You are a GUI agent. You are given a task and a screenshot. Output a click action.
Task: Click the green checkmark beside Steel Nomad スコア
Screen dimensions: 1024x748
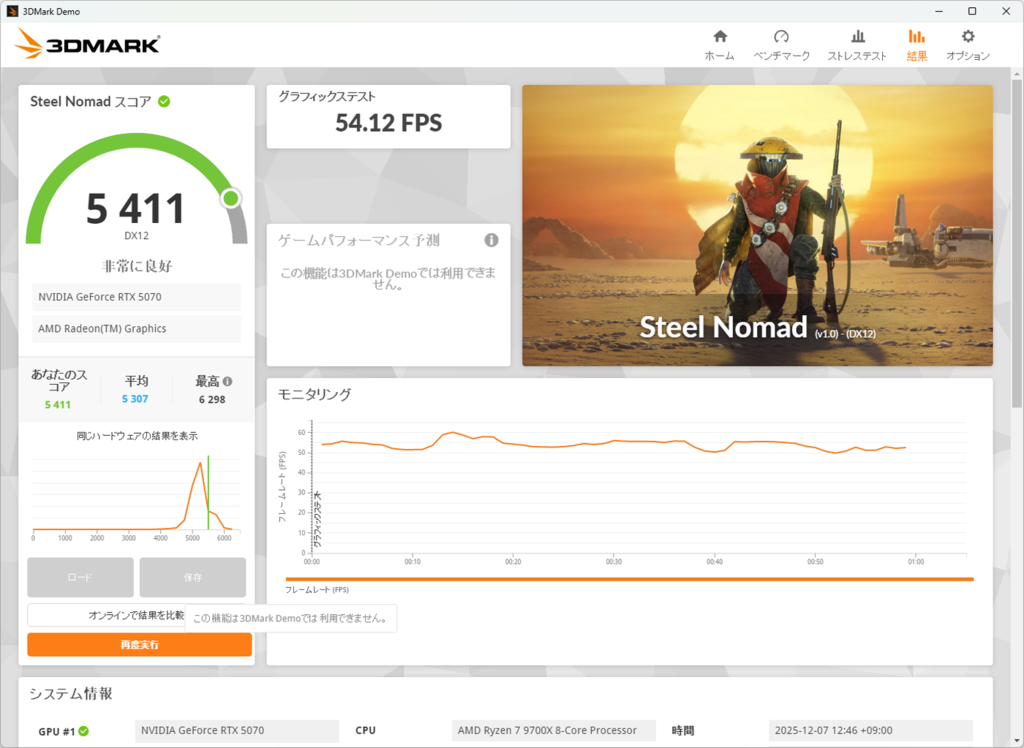tap(164, 101)
